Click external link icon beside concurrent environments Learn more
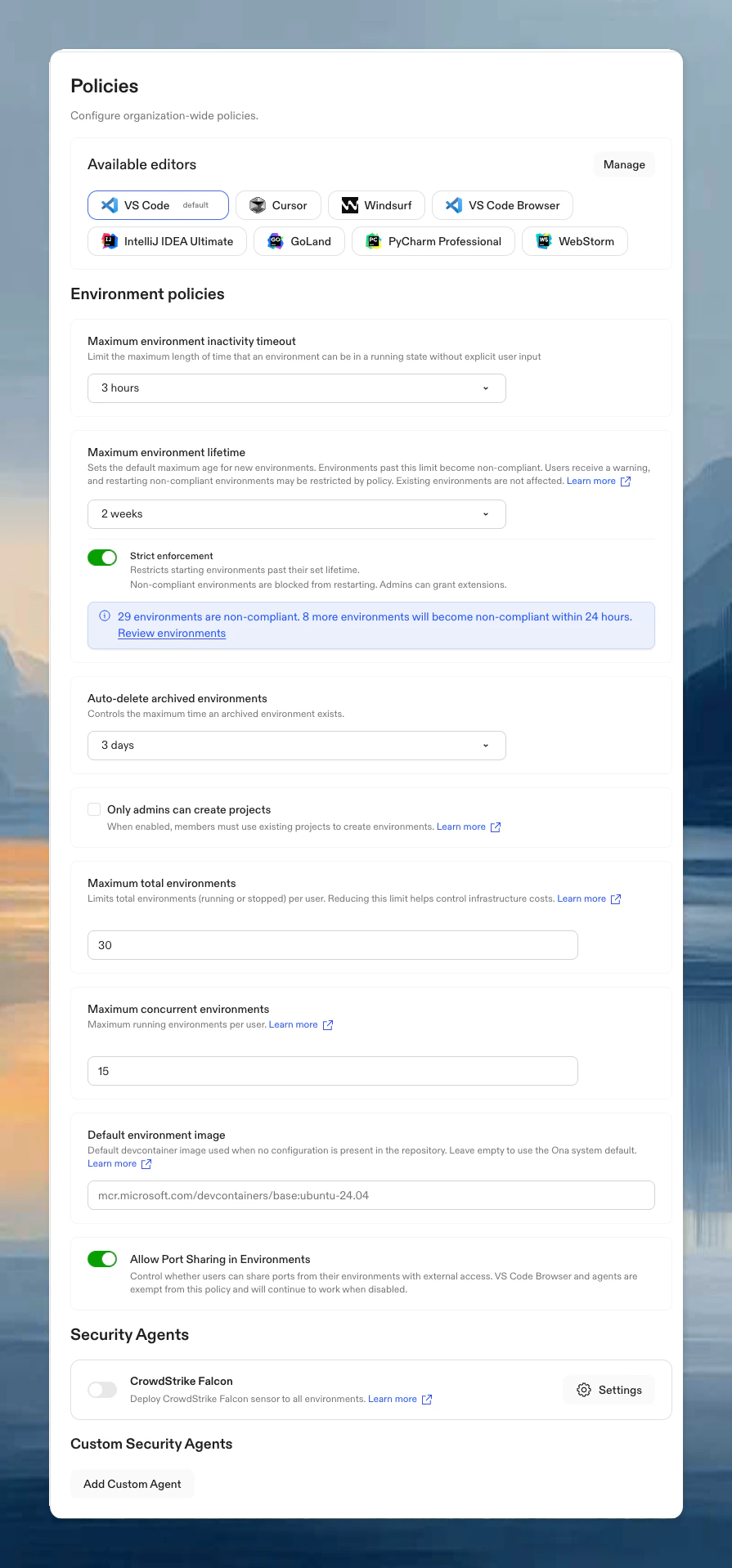Screen dimensions: 732x1568 click(x=328, y=1025)
